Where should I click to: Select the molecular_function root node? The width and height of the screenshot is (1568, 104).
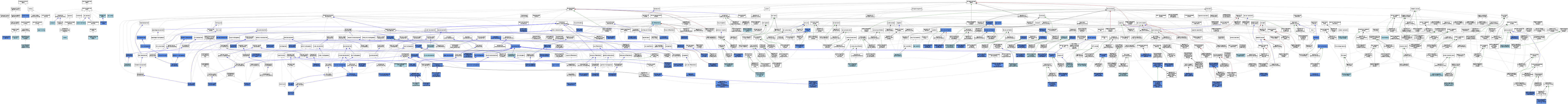point(23,2)
